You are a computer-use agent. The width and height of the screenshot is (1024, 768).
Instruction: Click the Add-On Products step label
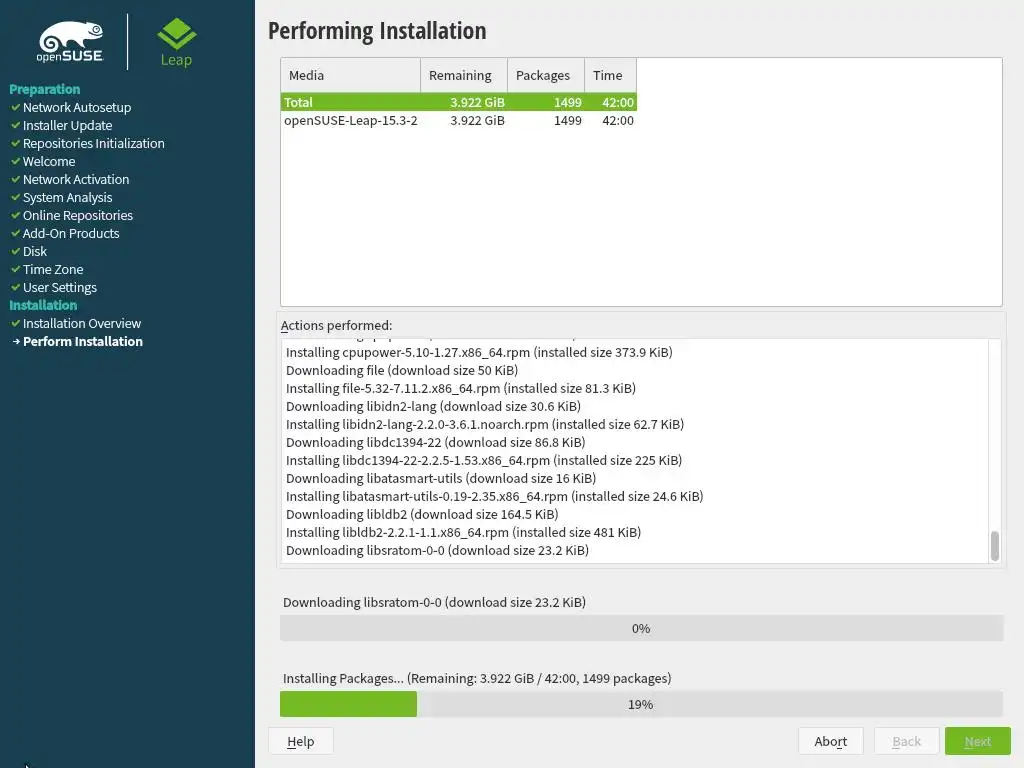click(71, 233)
